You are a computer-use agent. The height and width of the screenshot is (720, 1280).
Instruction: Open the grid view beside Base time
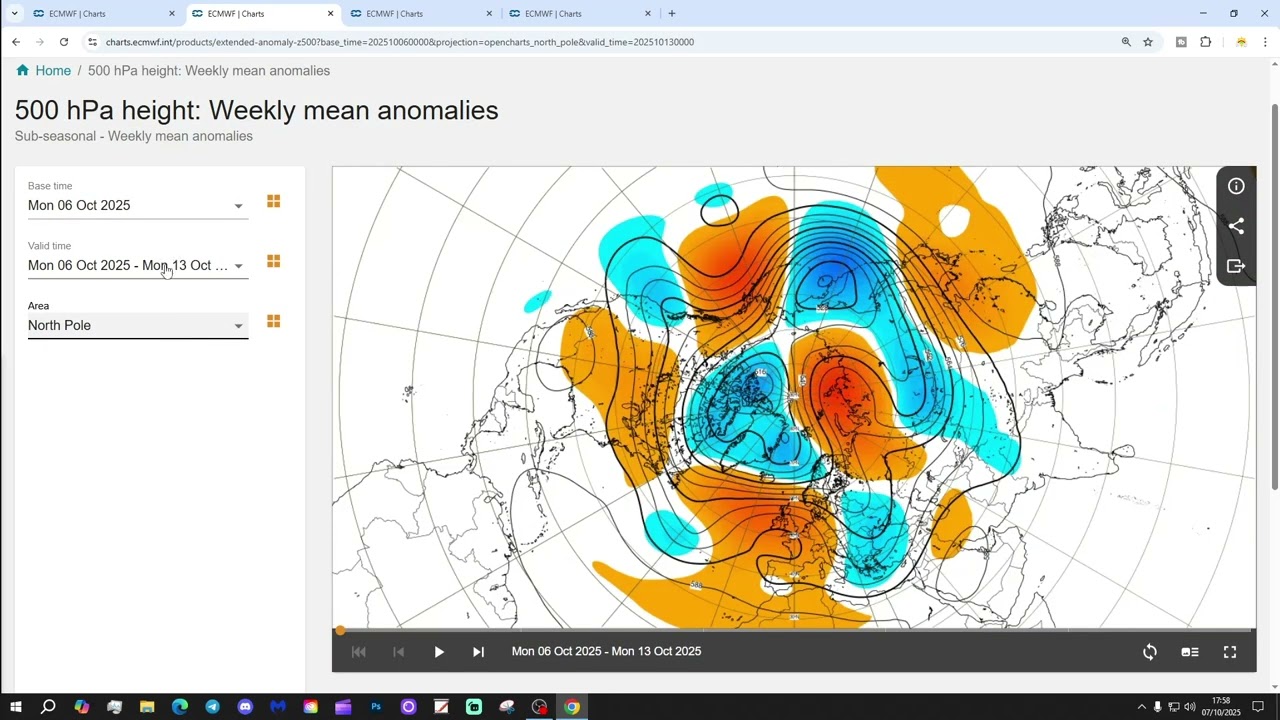coord(273,202)
